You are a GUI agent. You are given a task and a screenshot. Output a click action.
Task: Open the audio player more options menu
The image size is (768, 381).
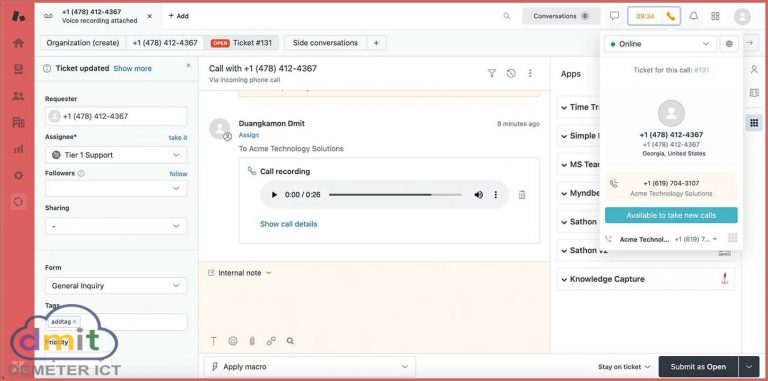click(x=496, y=195)
